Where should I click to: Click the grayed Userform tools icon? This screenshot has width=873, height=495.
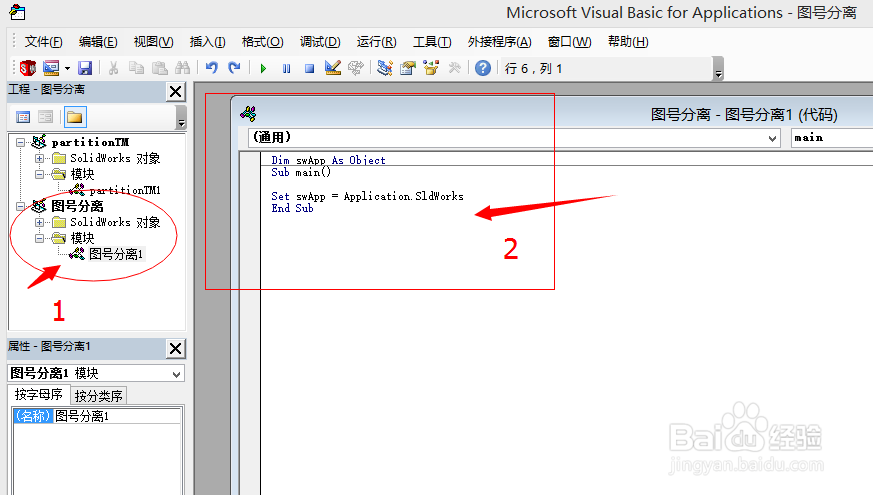[356, 68]
